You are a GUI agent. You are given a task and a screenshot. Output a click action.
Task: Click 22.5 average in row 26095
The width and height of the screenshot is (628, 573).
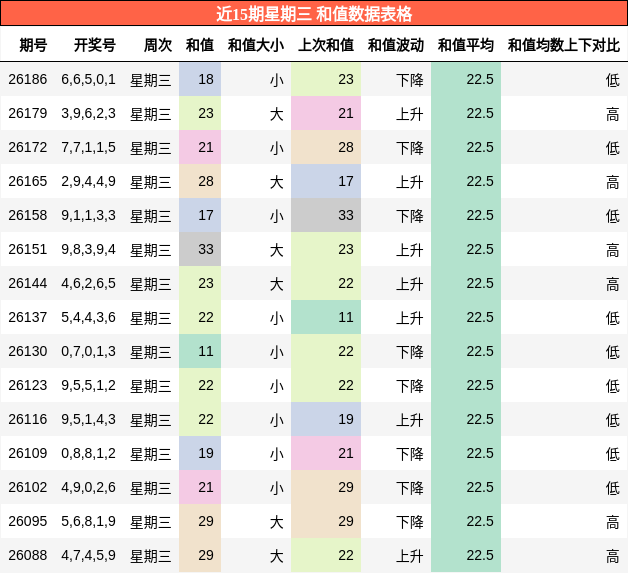point(480,521)
